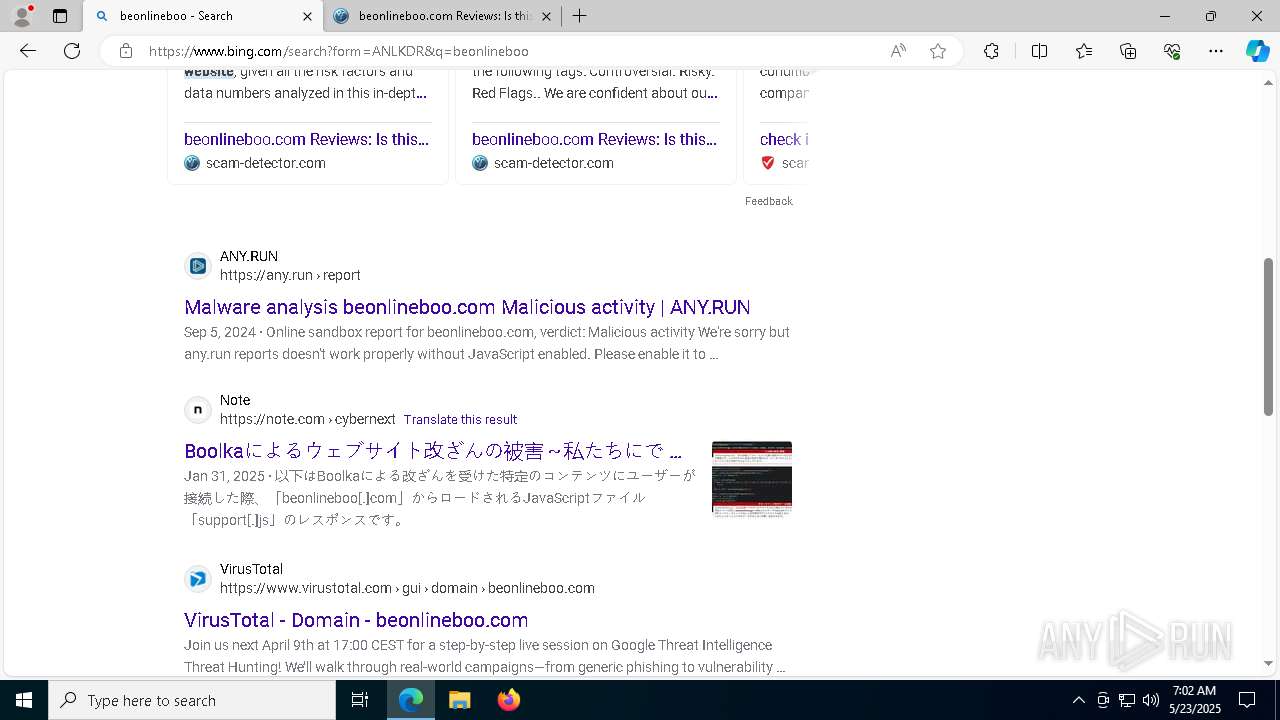Add this page to favorites star
Viewport: 1280px width, 720px height.
click(x=938, y=51)
